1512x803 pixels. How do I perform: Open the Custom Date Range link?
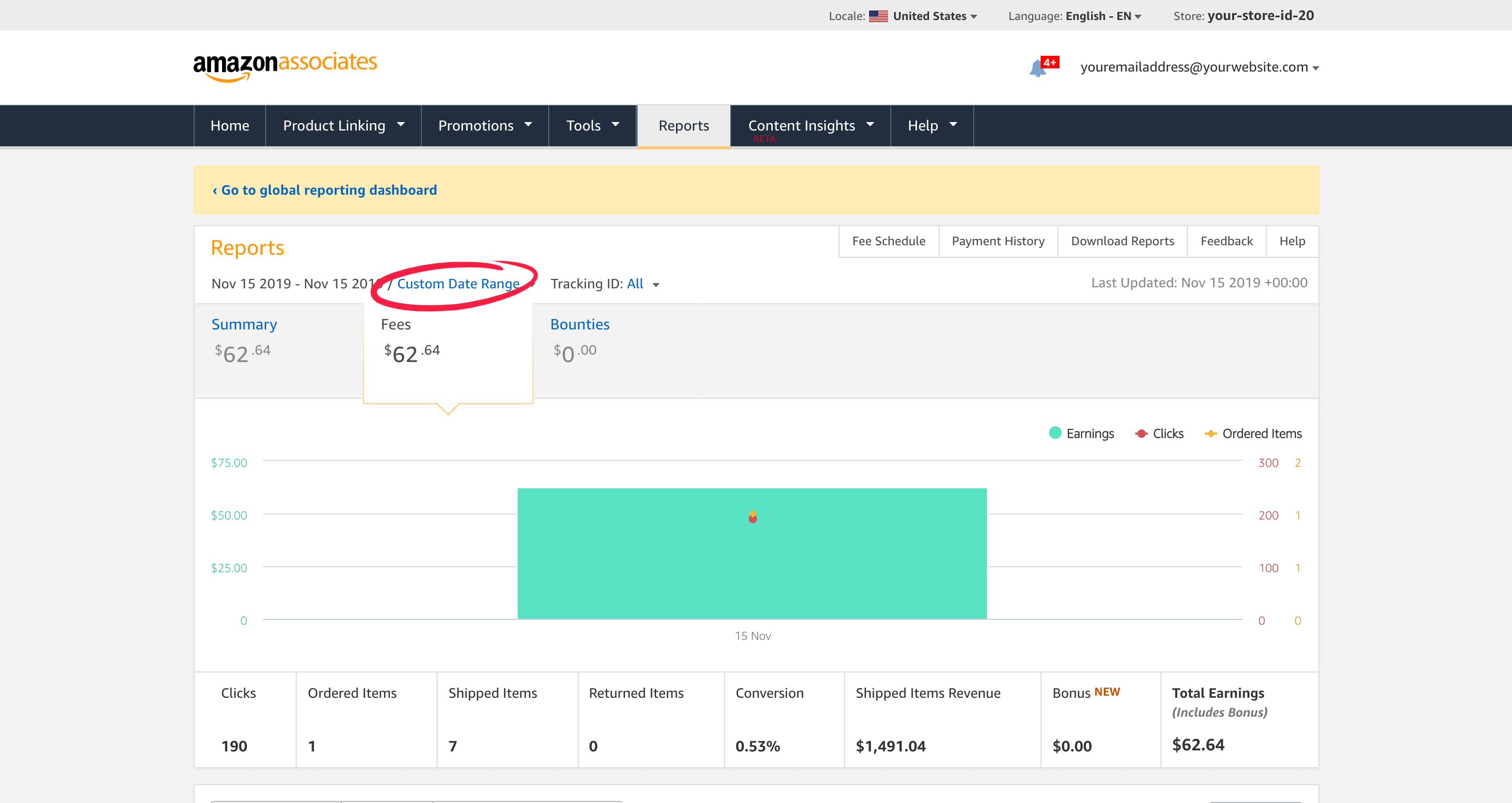click(458, 284)
